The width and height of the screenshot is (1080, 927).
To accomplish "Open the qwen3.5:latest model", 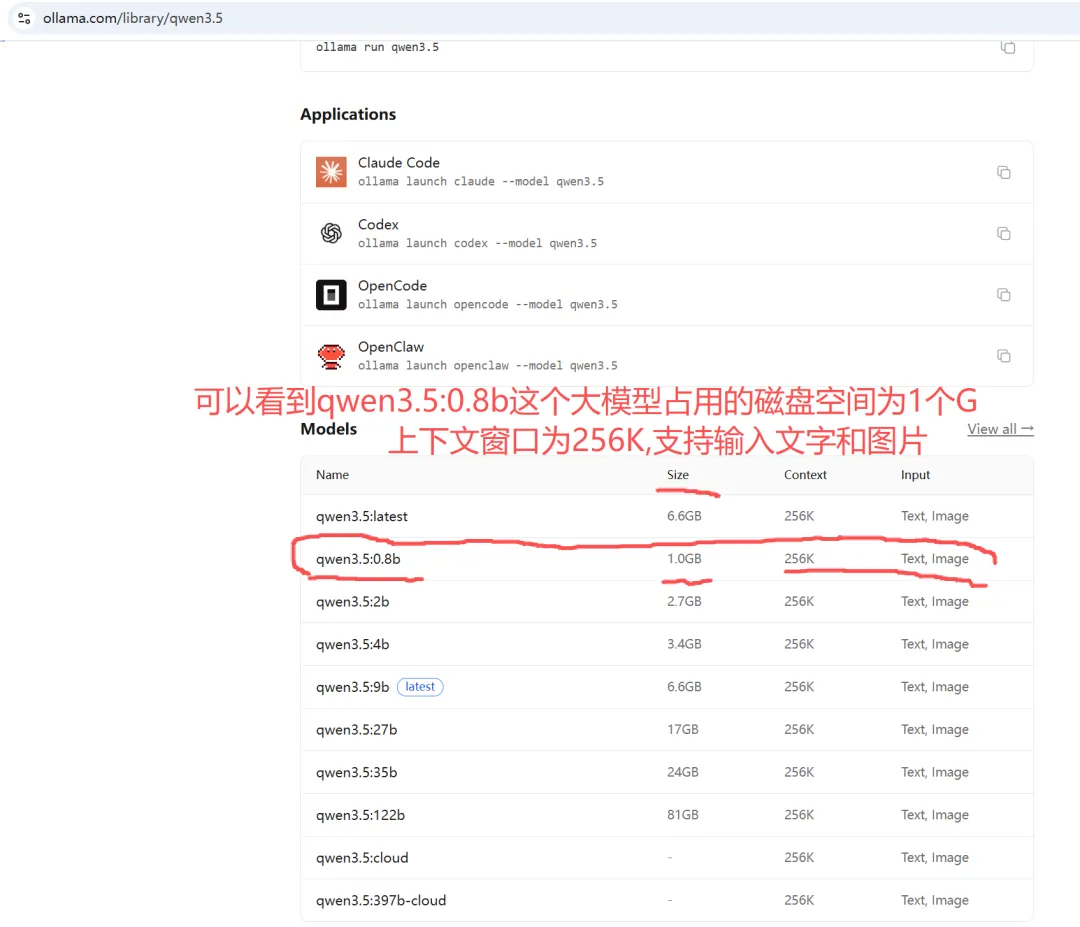I will tap(362, 517).
